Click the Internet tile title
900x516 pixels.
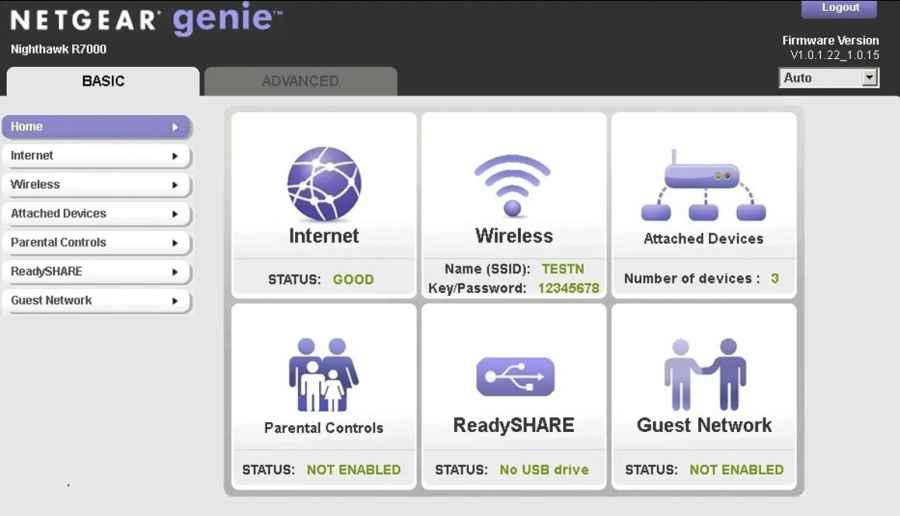(x=324, y=236)
